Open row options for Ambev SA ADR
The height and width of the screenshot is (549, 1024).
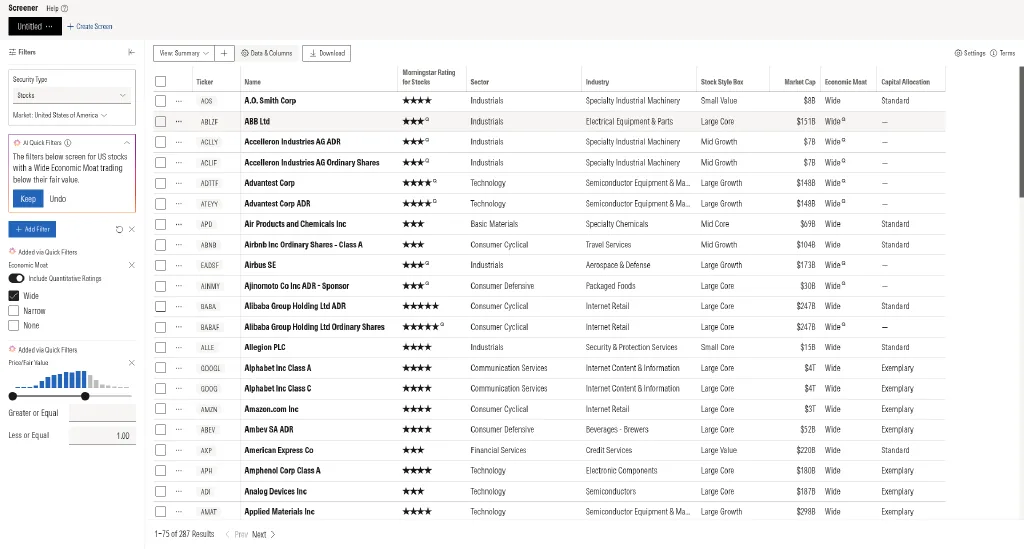click(x=178, y=430)
